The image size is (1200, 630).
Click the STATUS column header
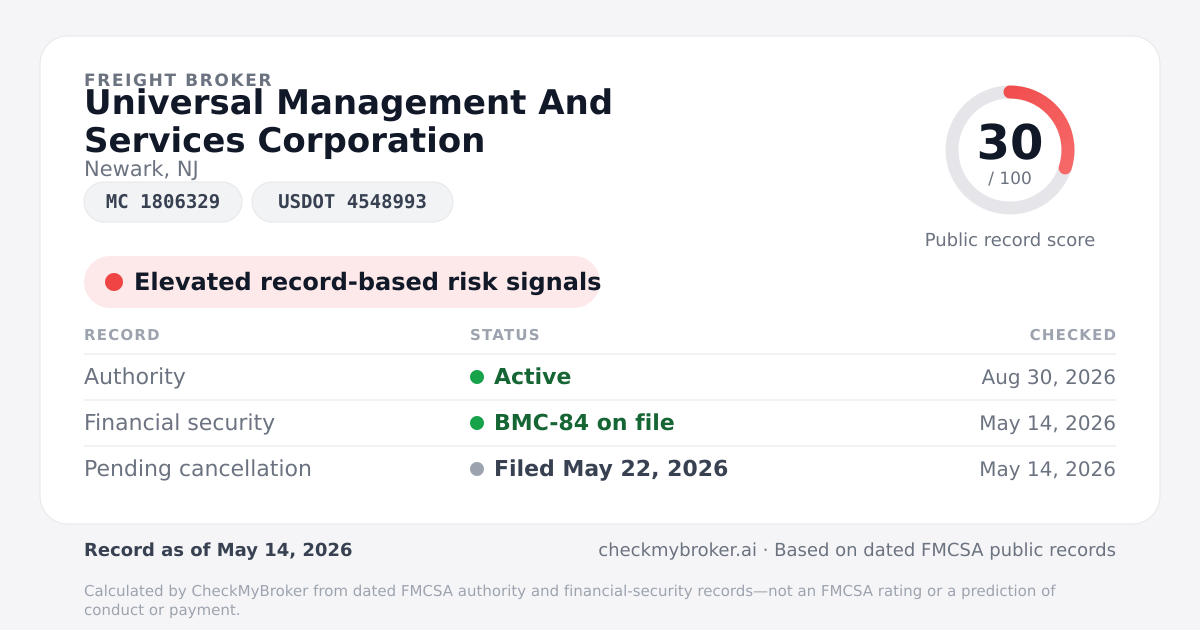[505, 335]
